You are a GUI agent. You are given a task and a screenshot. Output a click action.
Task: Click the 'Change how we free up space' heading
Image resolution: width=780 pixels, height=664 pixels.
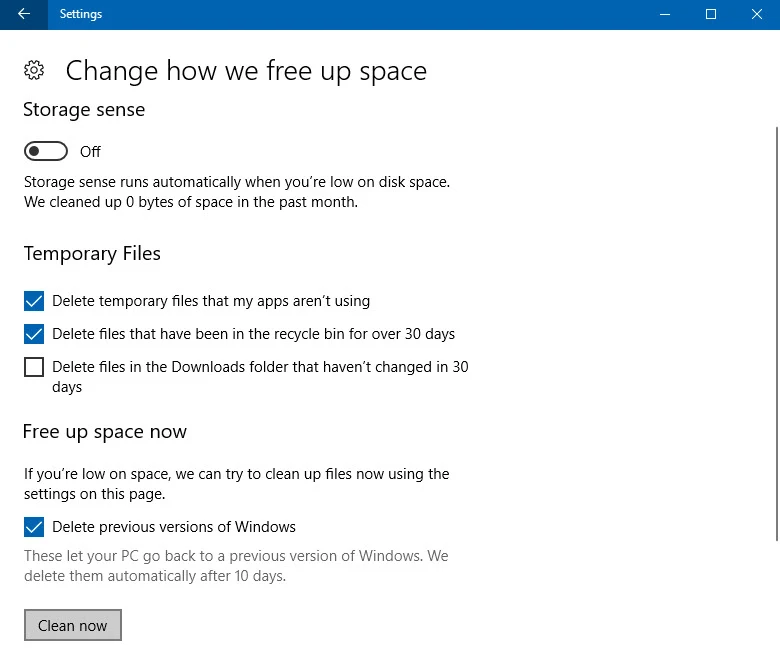pos(246,71)
